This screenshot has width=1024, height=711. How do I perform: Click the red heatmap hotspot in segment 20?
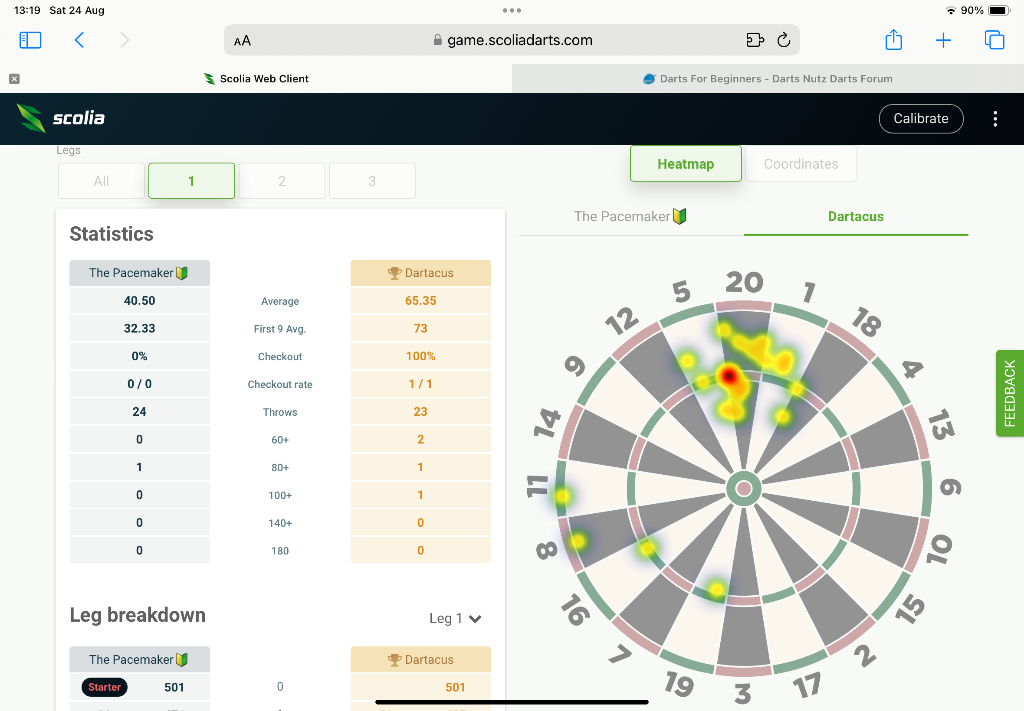[729, 375]
